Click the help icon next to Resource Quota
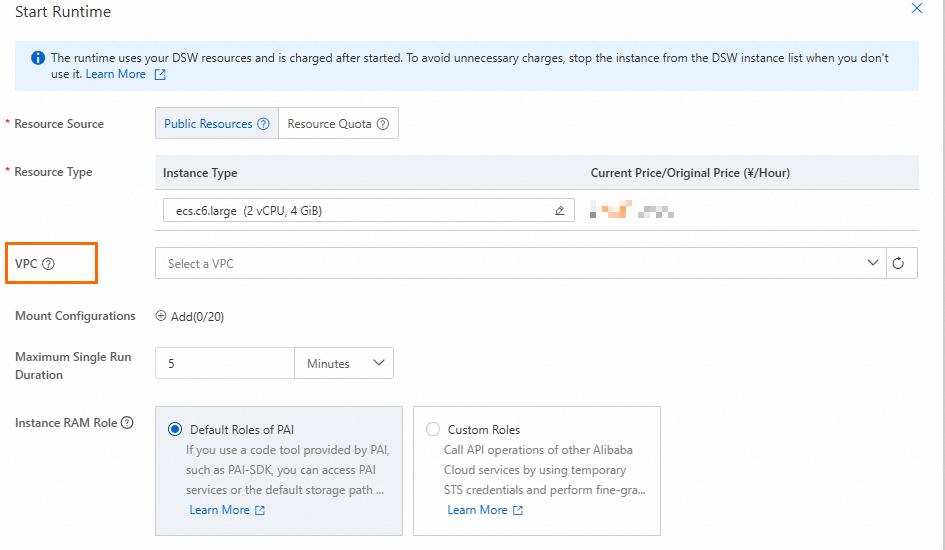 [x=382, y=124]
